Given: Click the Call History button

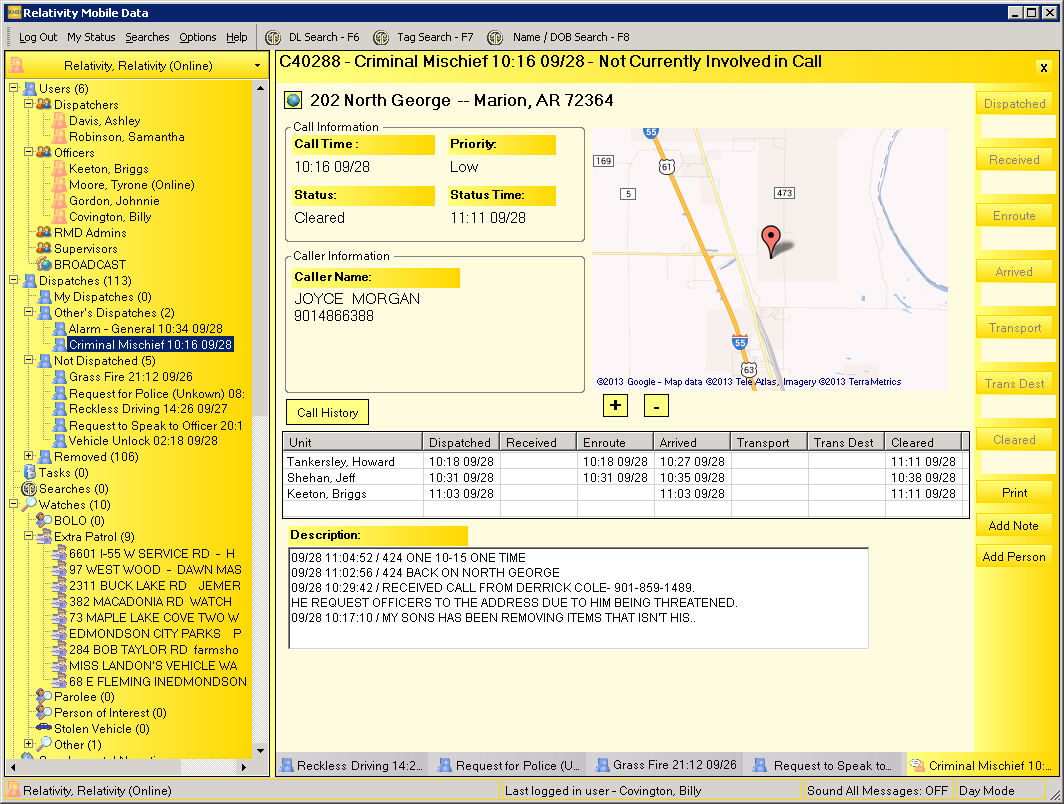Looking at the screenshot, I should (x=327, y=413).
